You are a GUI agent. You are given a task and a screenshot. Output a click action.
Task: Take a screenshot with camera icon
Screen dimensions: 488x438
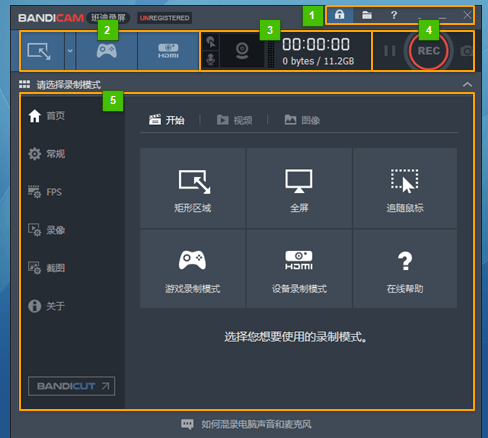coord(467,51)
